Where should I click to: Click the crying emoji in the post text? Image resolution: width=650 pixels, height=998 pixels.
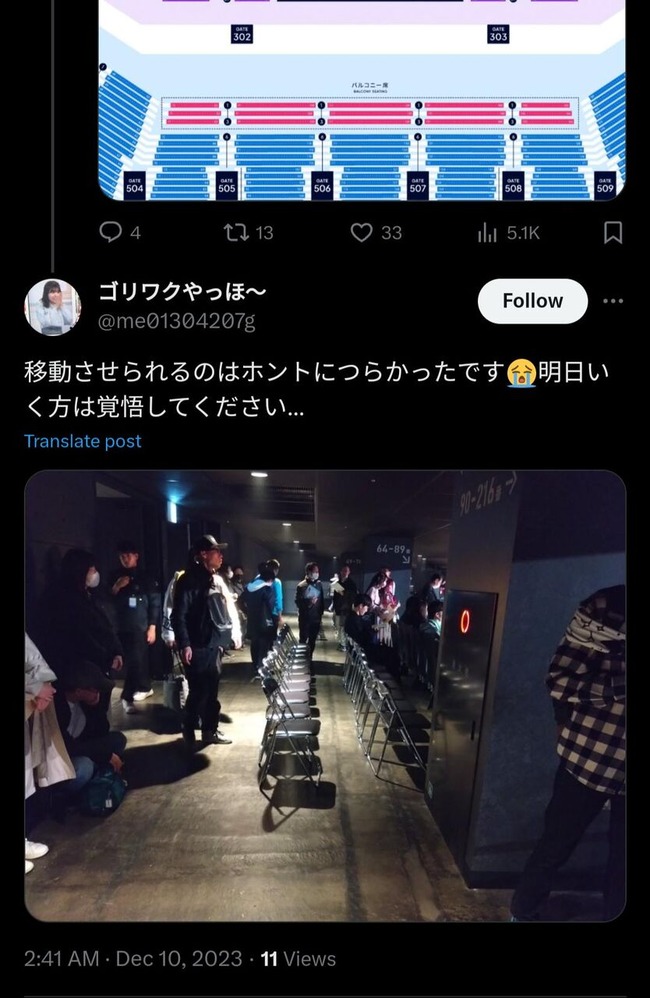[521, 372]
